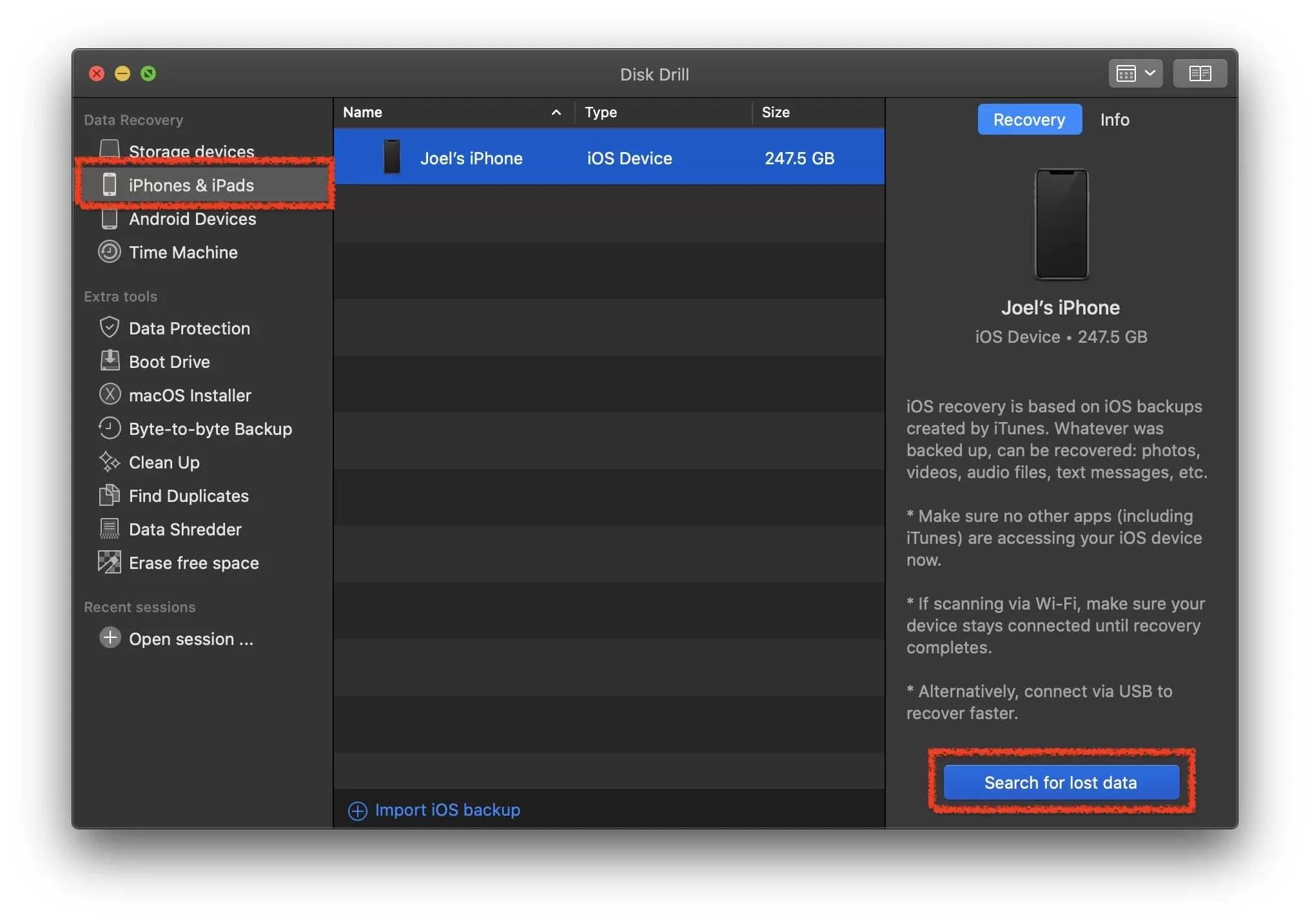The height and width of the screenshot is (924, 1310).
Task: Select the Erase Free Space tool
Action: pos(193,562)
